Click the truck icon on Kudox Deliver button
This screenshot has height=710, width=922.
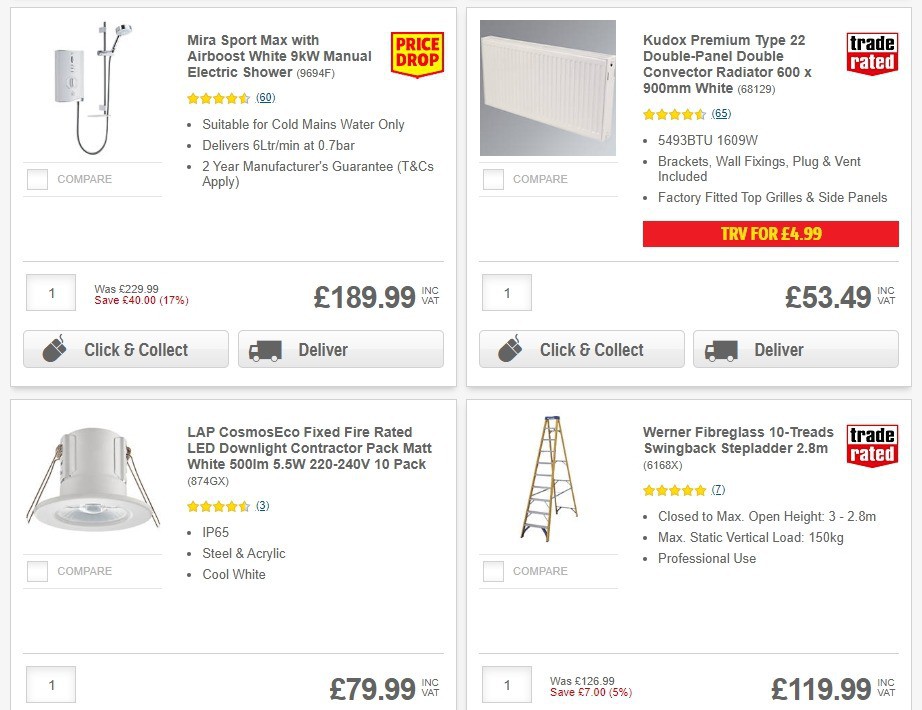tap(721, 350)
